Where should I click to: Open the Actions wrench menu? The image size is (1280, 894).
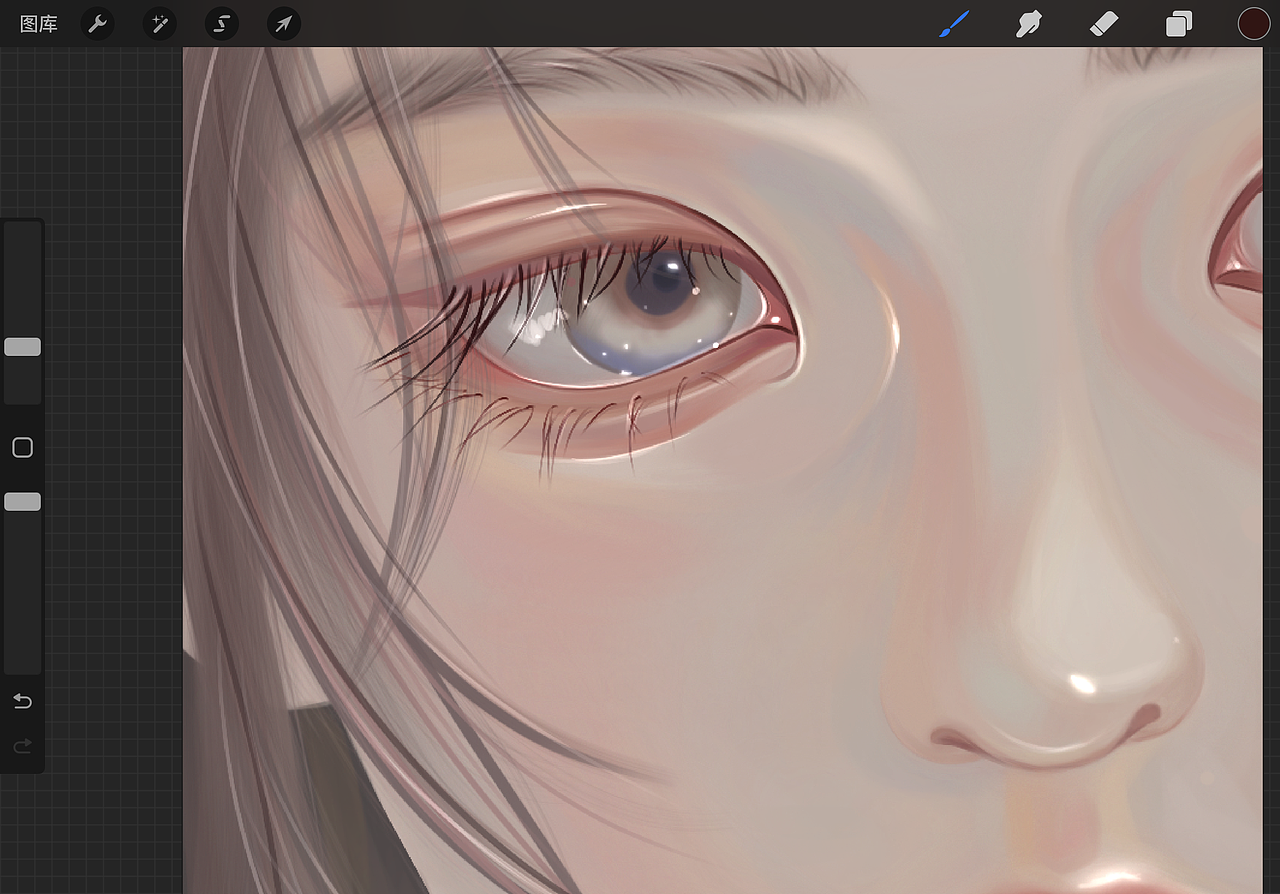coord(97,23)
